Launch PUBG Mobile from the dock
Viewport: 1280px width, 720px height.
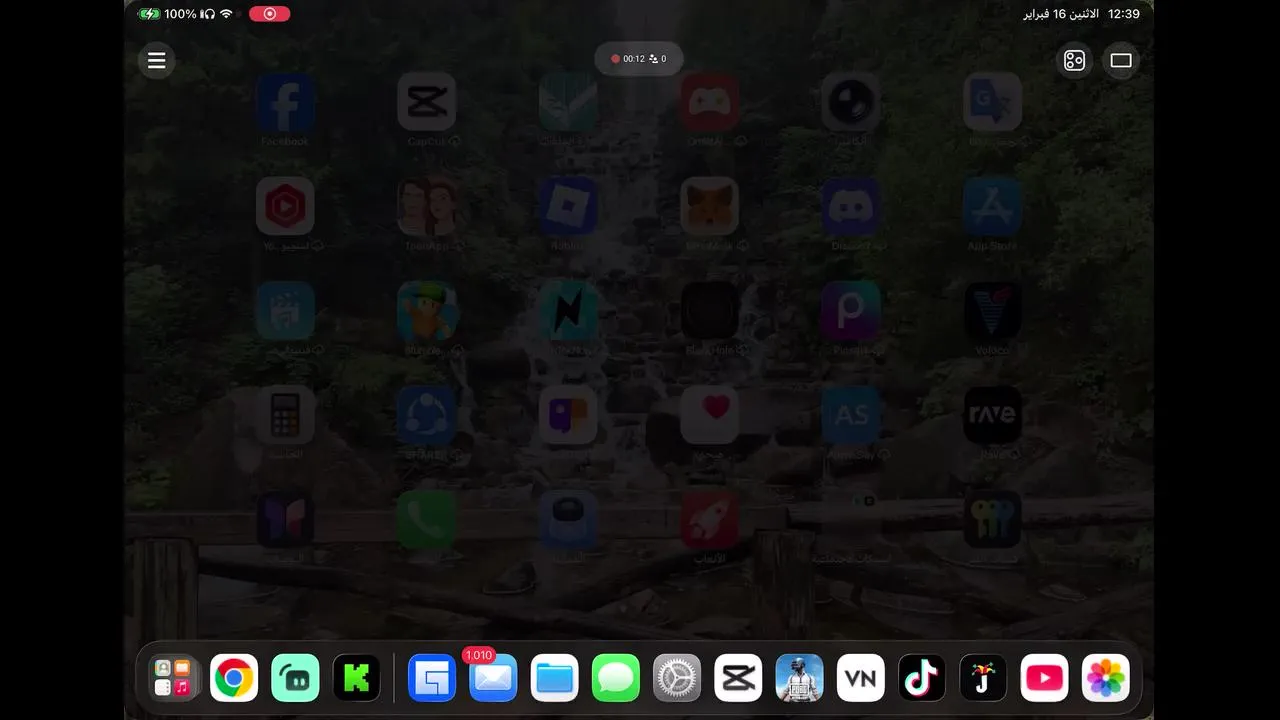click(x=799, y=679)
